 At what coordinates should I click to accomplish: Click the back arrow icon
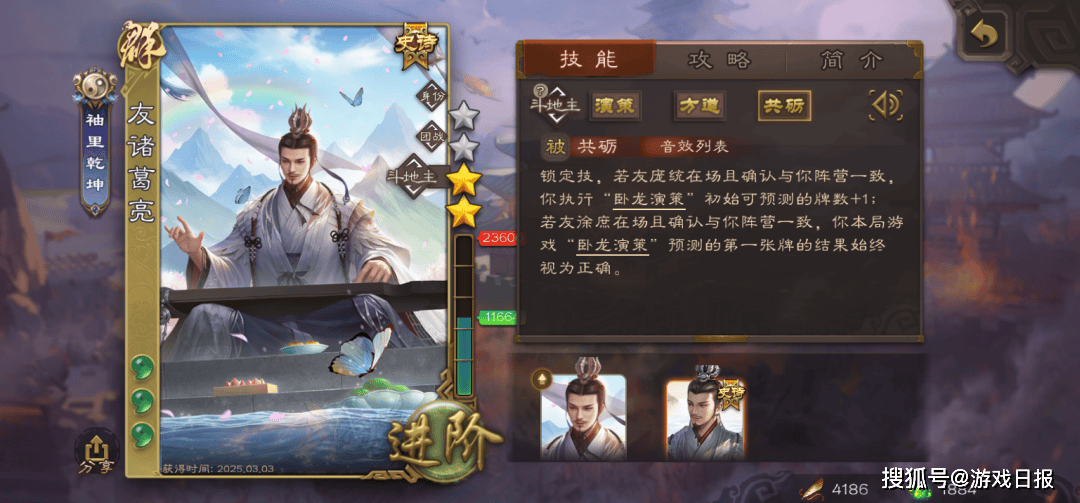coord(983,35)
